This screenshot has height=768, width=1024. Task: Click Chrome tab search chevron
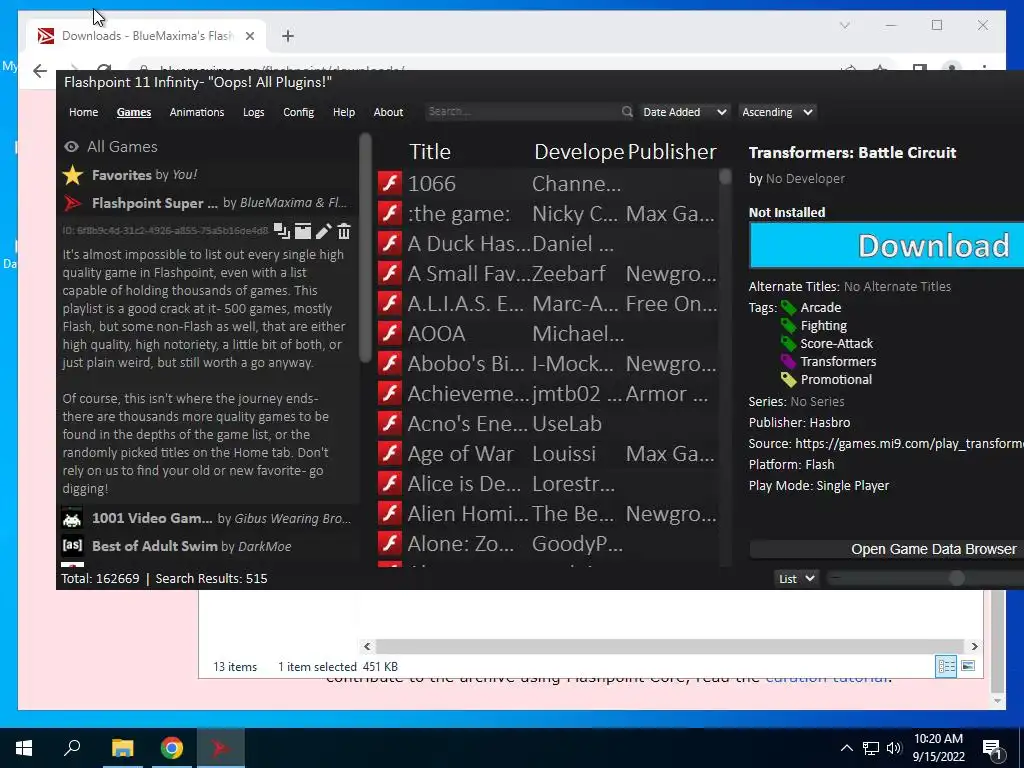(844, 25)
